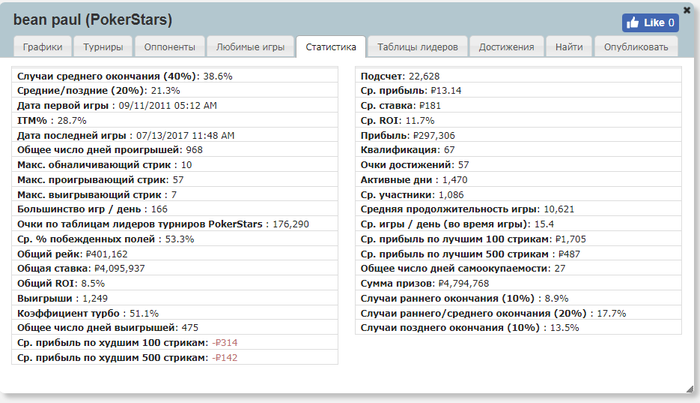Image resolution: width=700 pixels, height=403 pixels.
Task: Select the Ср. участники 1,086 row
Action: [x=518, y=195]
